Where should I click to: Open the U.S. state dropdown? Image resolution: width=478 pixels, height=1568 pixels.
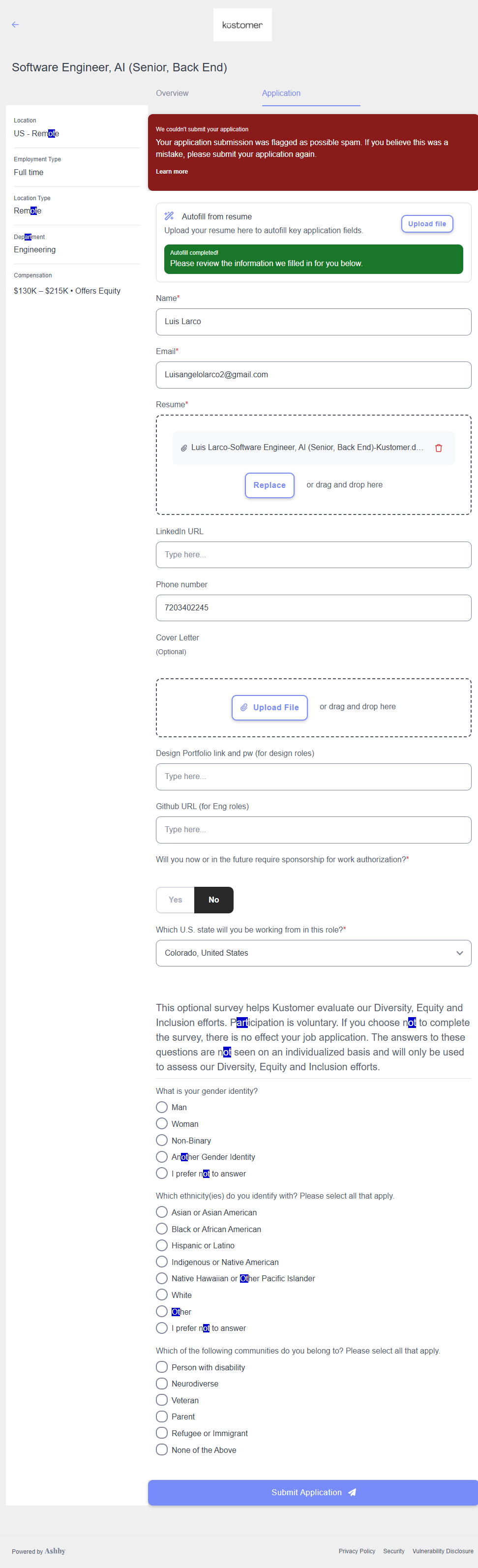(313, 953)
